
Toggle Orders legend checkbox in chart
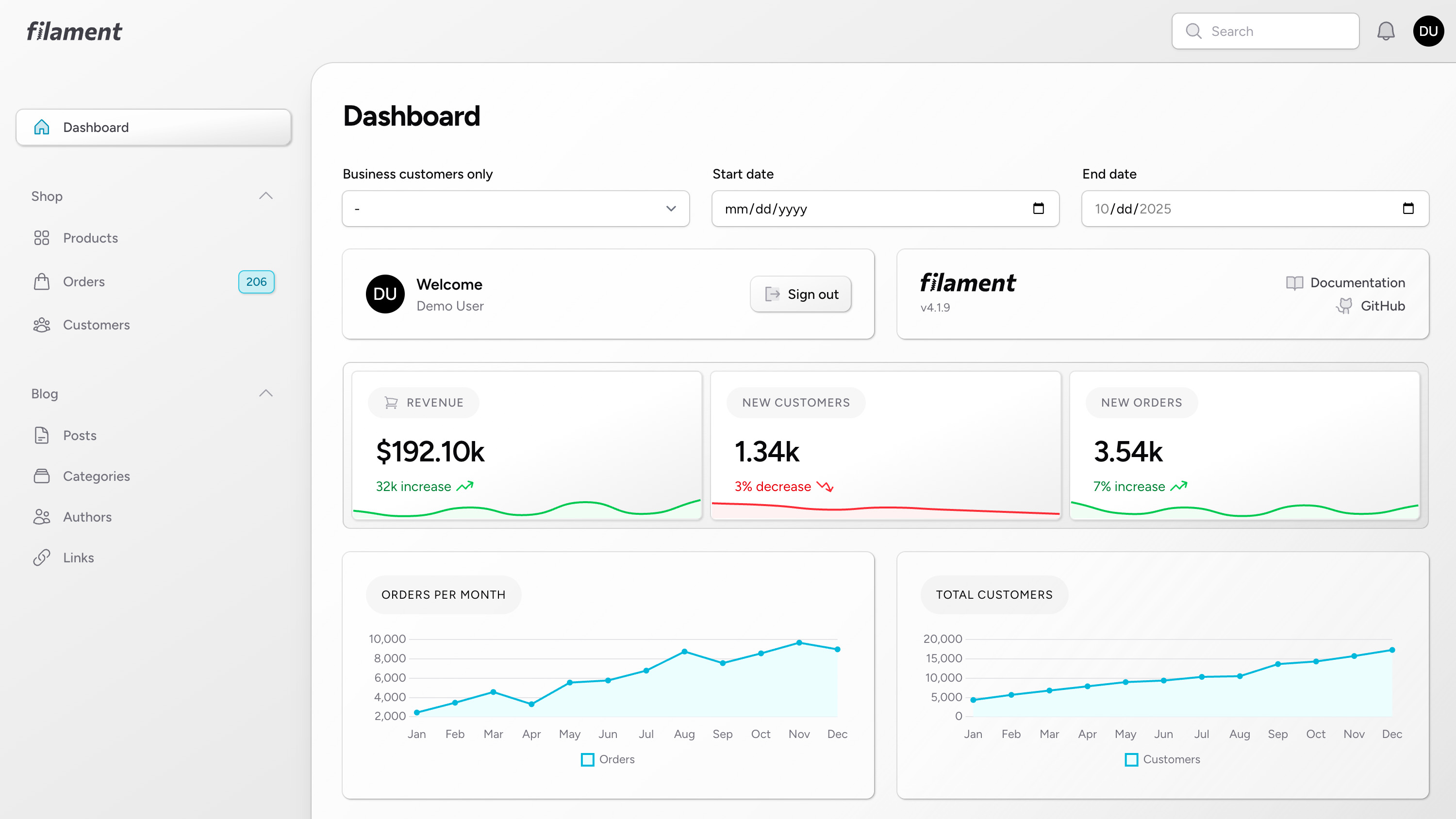587,760
